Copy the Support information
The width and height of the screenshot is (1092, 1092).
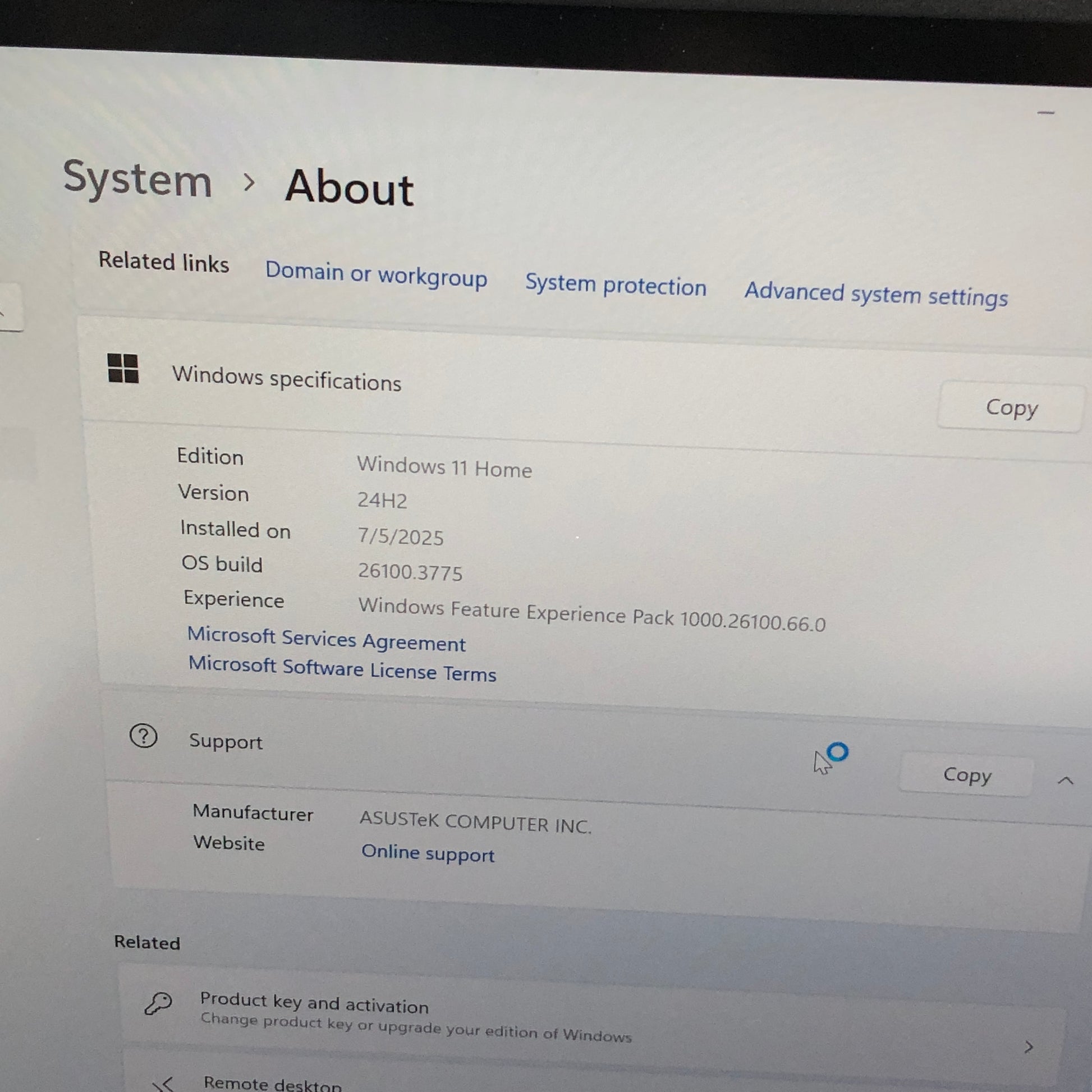click(x=966, y=775)
